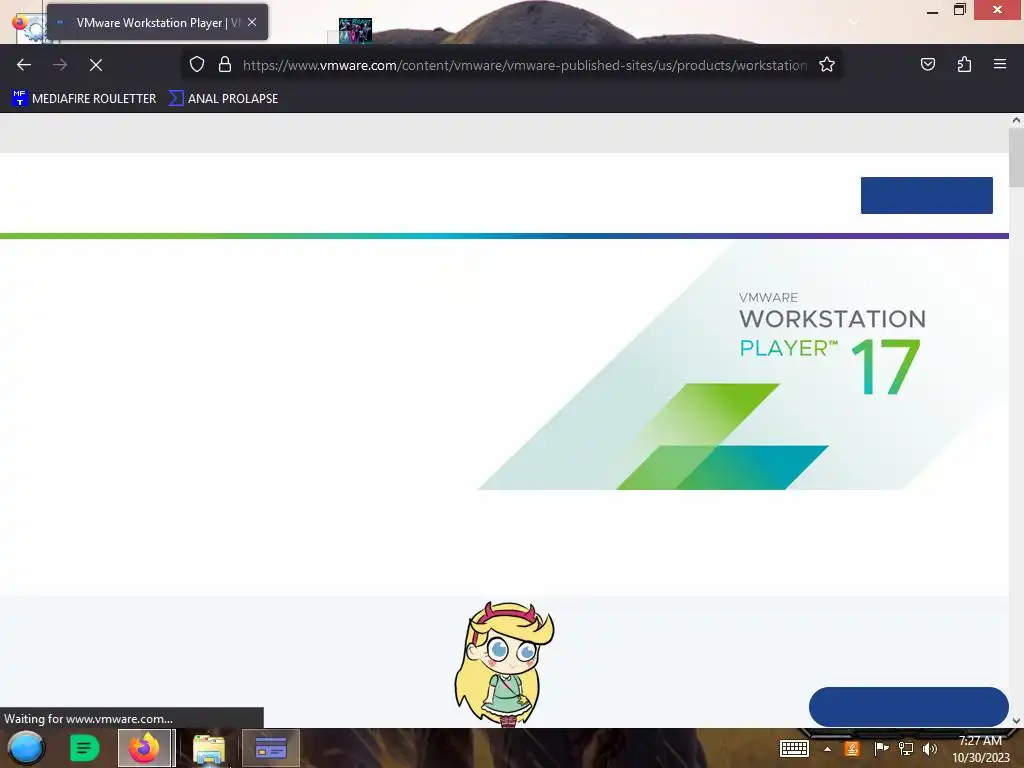Click the blue button in page header
Image resolution: width=1024 pixels, height=768 pixels.
pos(926,195)
